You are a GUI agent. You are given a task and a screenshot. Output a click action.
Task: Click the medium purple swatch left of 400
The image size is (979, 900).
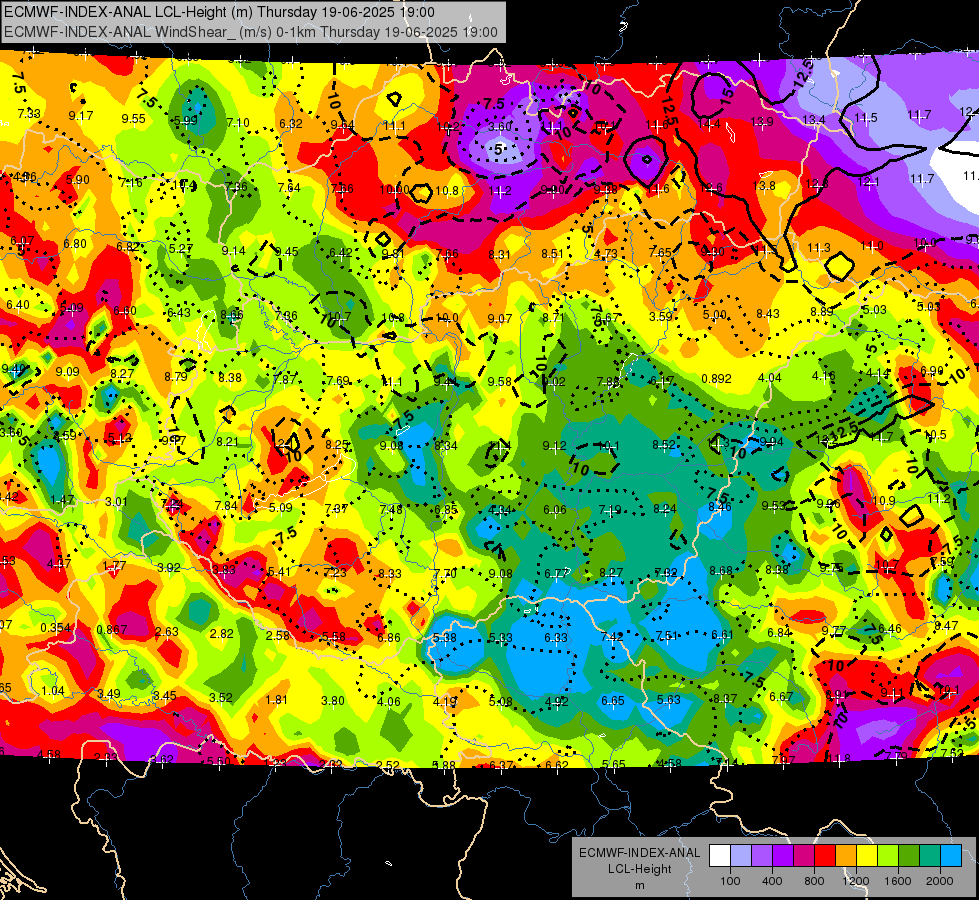tap(762, 856)
